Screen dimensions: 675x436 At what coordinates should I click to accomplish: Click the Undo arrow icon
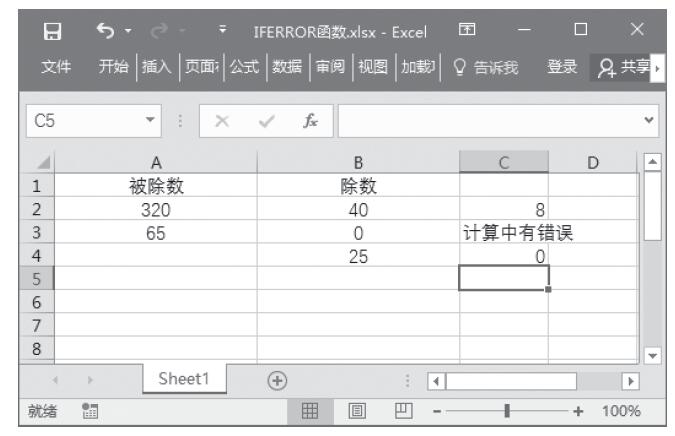[104, 21]
